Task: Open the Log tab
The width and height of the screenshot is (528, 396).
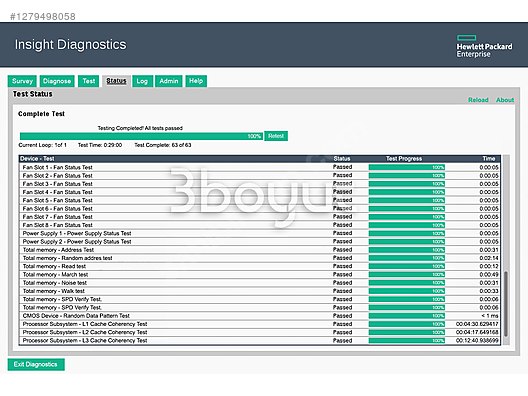Action: pos(142,81)
